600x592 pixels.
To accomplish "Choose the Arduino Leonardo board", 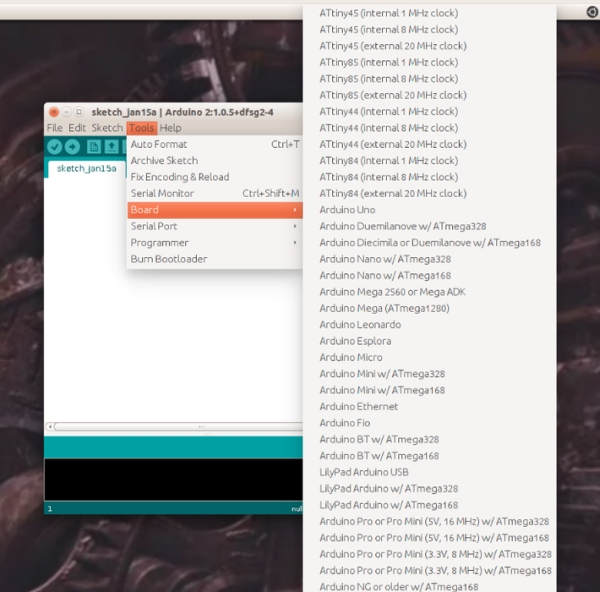I will (430, 325).
